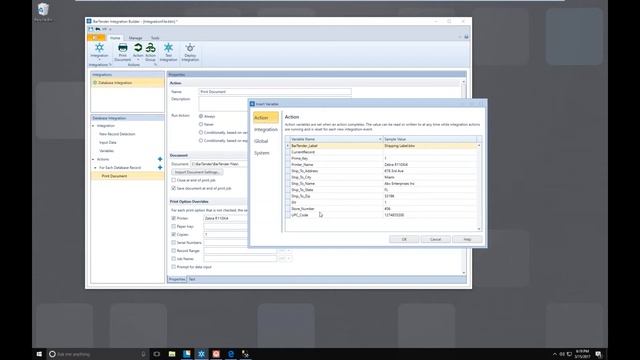The image size is (640, 360).
Task: Select Action category in Insert Variable dialog
Action: point(266,118)
